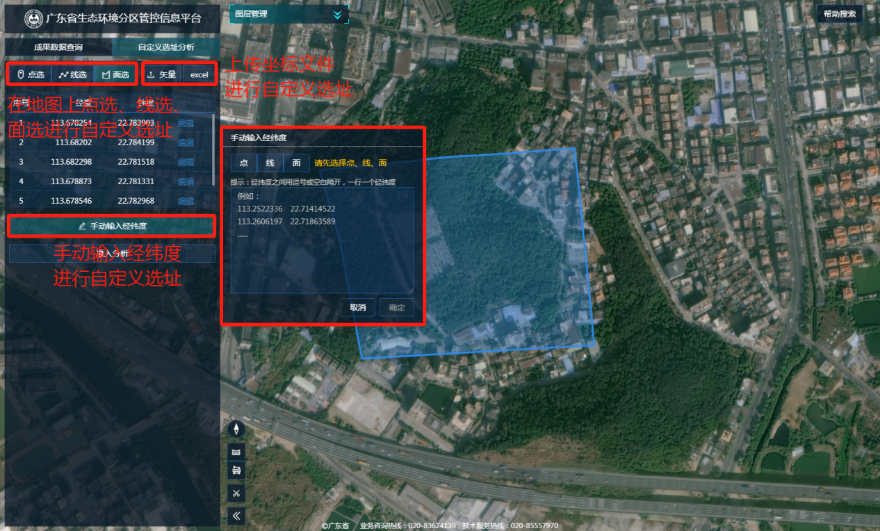
Task: Activate the scissors clip tool
Action: point(237,493)
